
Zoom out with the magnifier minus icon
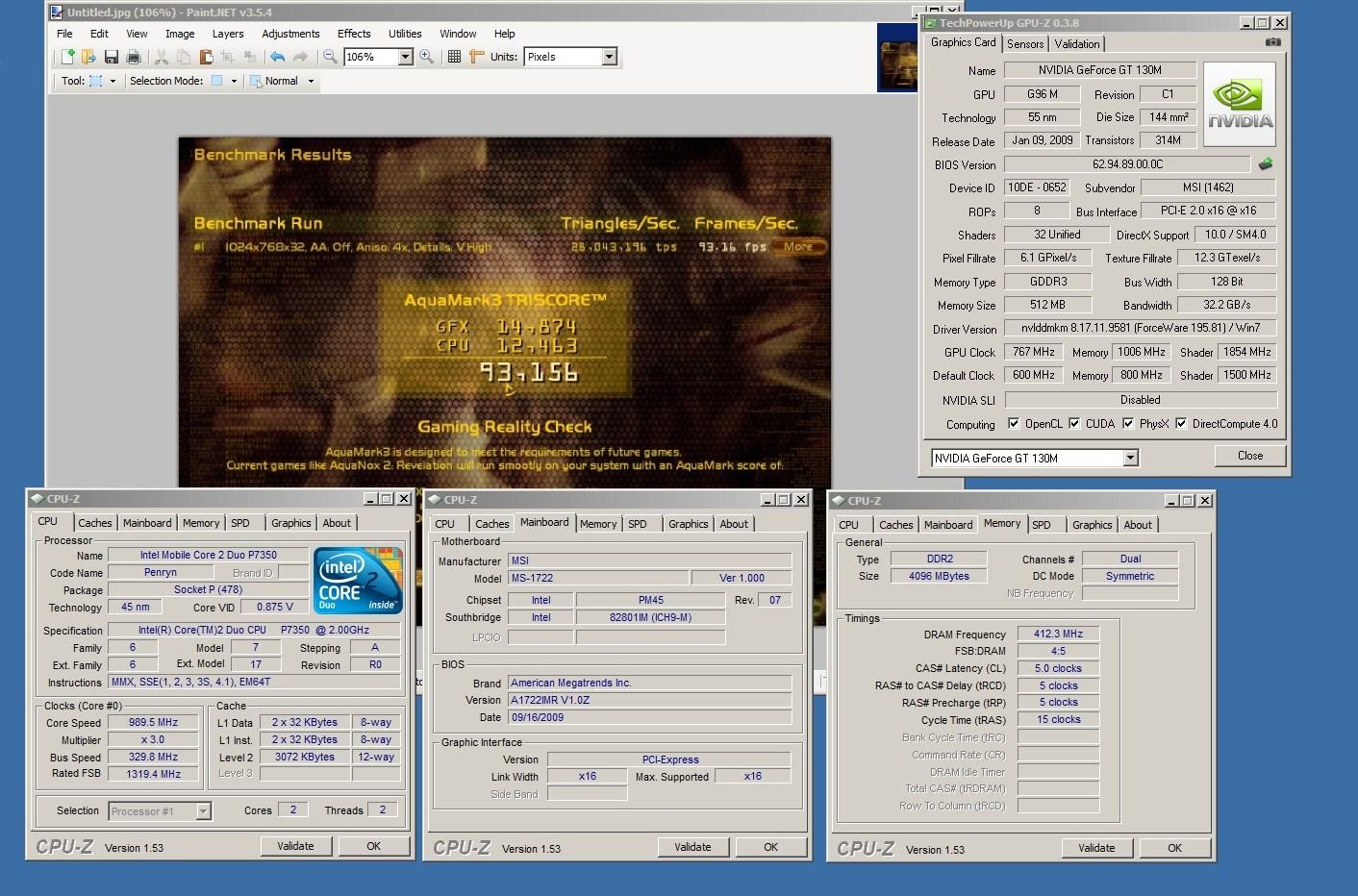pos(330,57)
